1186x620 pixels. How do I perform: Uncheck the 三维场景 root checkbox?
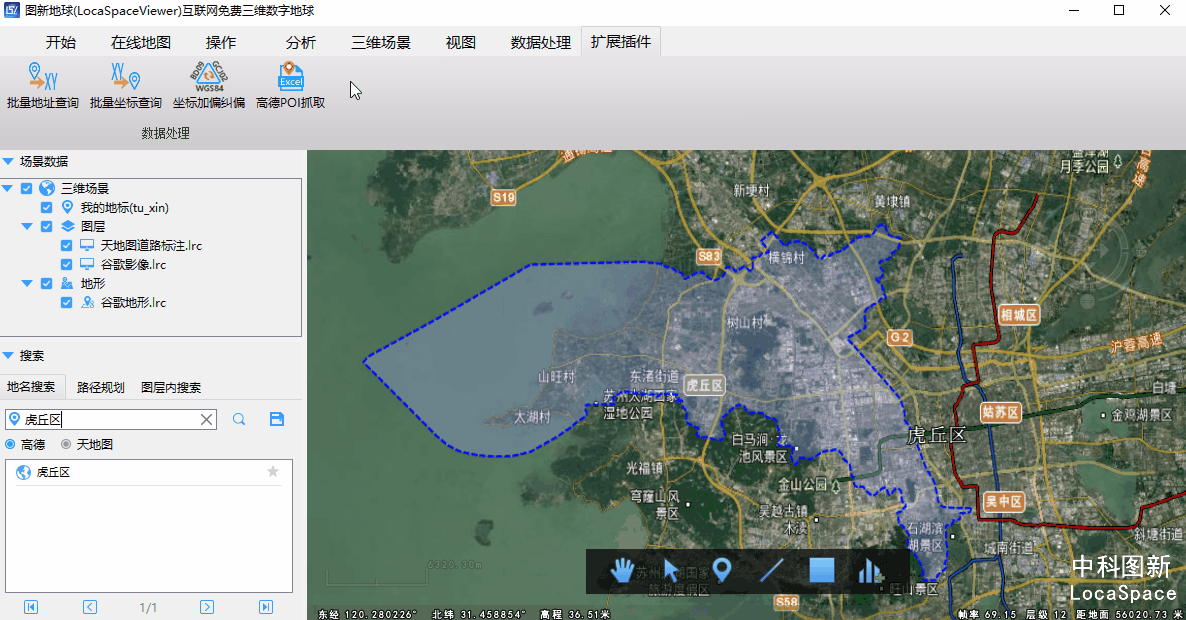click(x=26, y=188)
